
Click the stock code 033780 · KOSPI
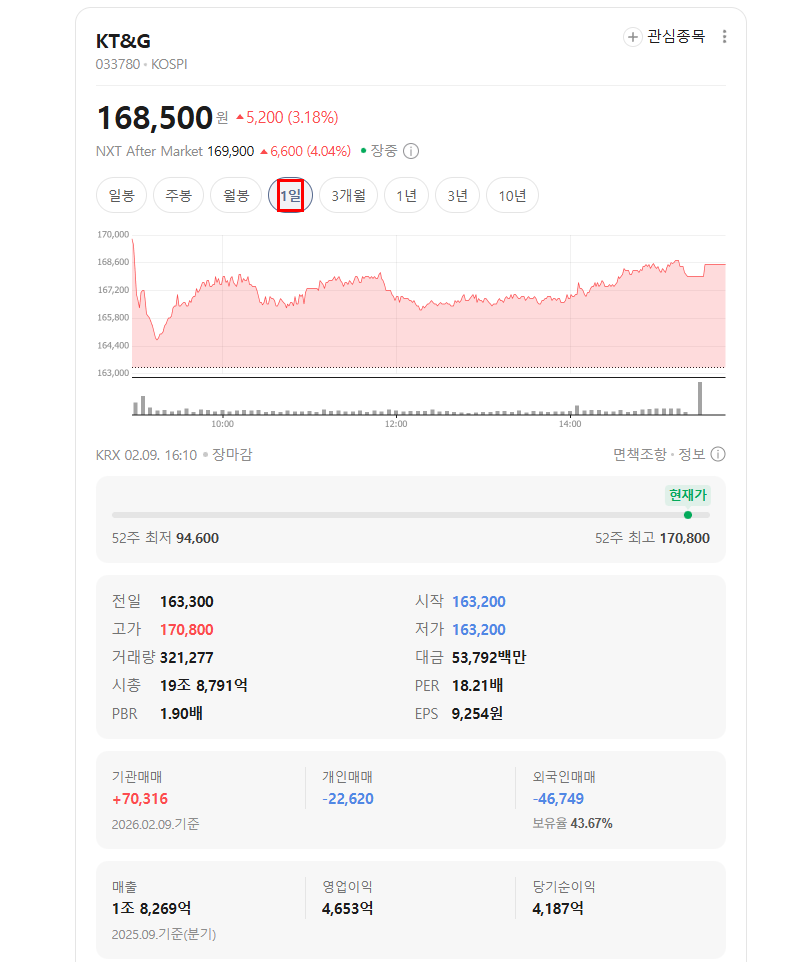(142, 64)
